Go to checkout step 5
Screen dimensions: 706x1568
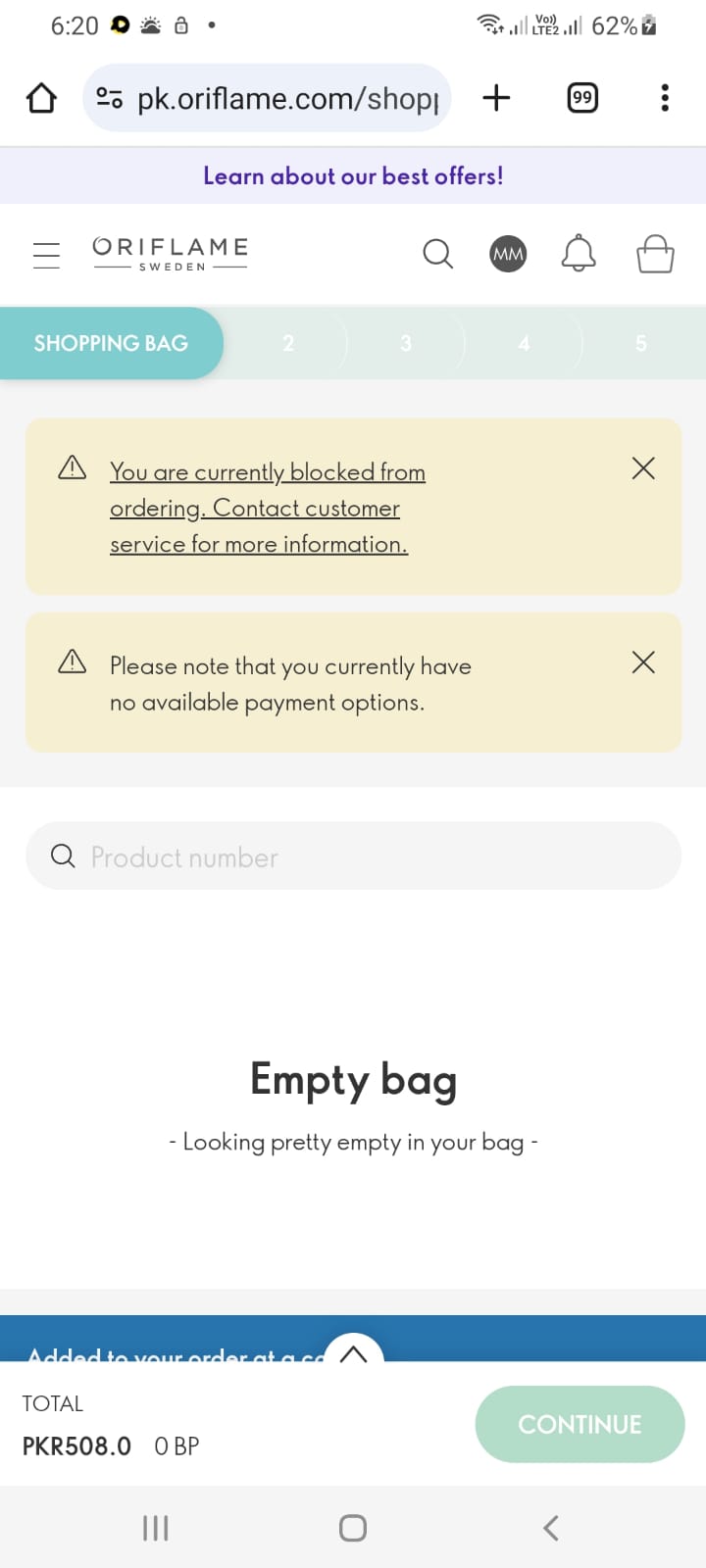(641, 343)
